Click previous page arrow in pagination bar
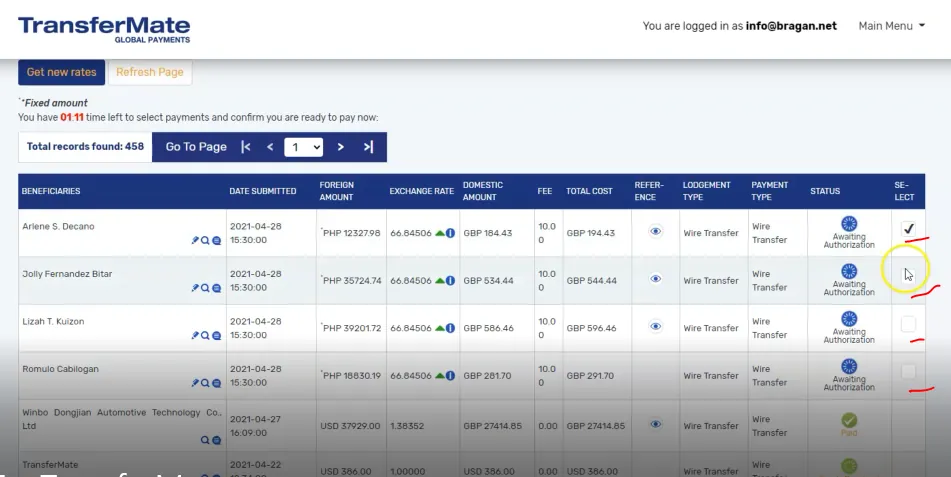951x477 pixels. pyautogui.click(x=270, y=147)
